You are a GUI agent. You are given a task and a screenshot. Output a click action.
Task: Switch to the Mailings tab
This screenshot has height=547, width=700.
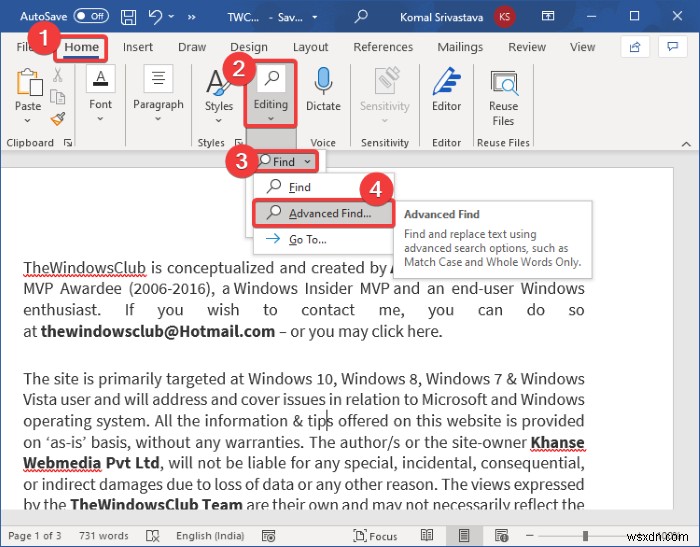[460, 47]
